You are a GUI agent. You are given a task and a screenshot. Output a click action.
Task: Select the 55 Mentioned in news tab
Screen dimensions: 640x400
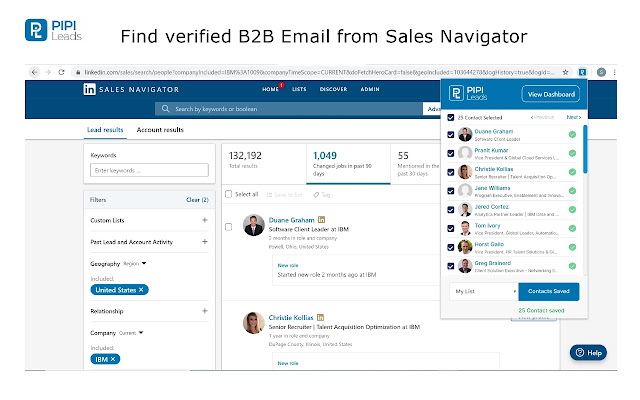pos(416,163)
